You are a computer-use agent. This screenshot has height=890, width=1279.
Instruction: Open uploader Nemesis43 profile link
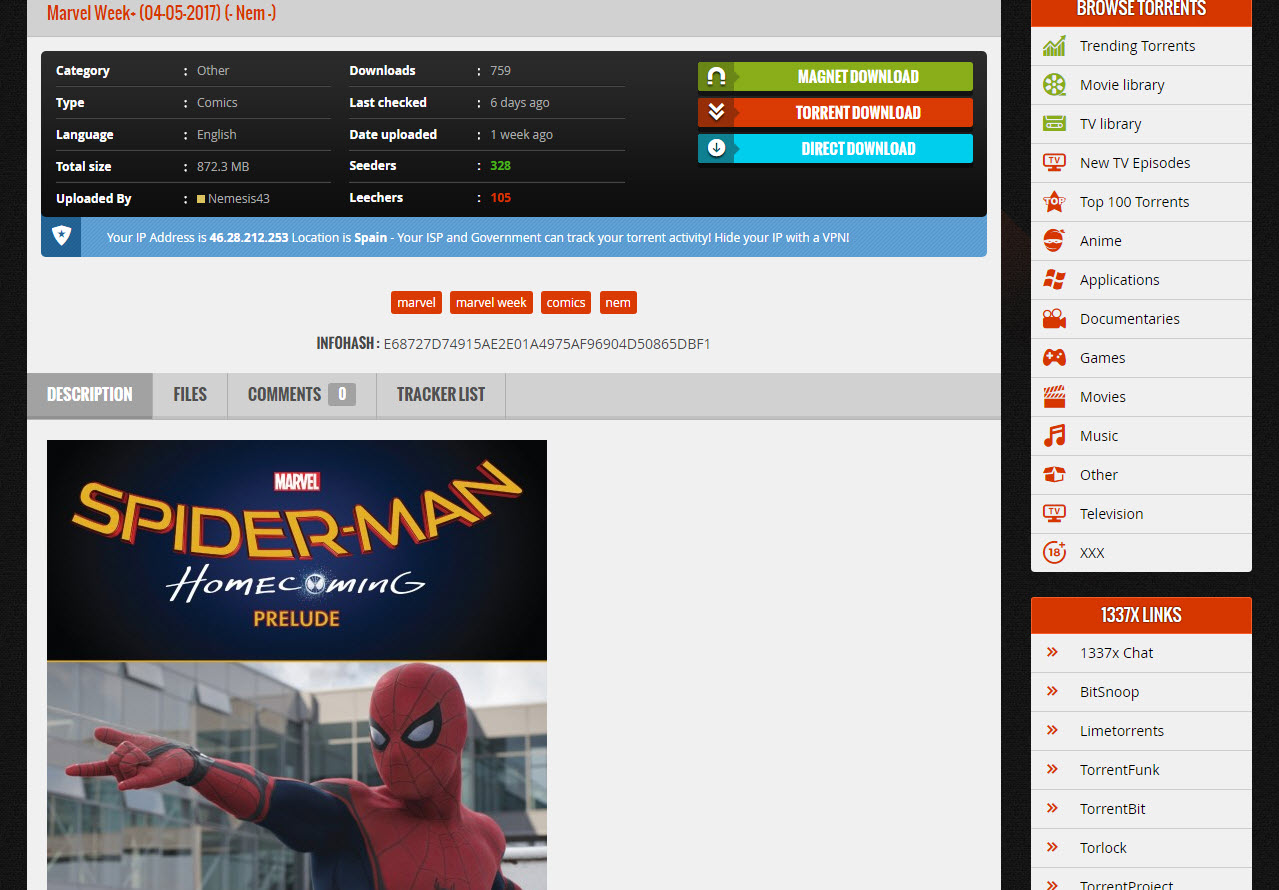point(238,199)
